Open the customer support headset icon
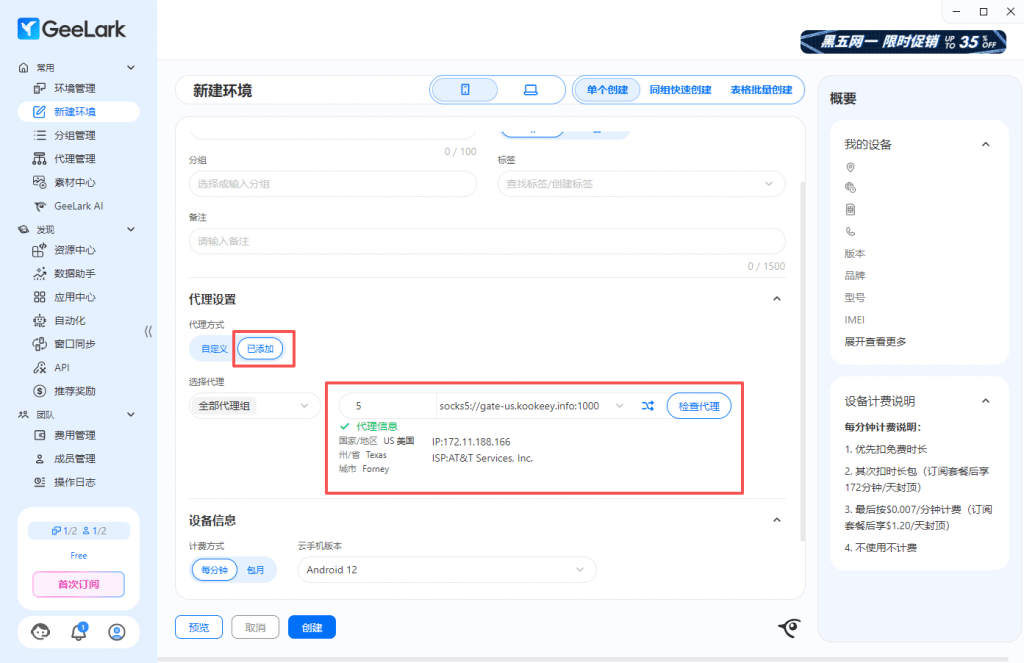Screen dimensions: 1024x663 tap(41, 631)
